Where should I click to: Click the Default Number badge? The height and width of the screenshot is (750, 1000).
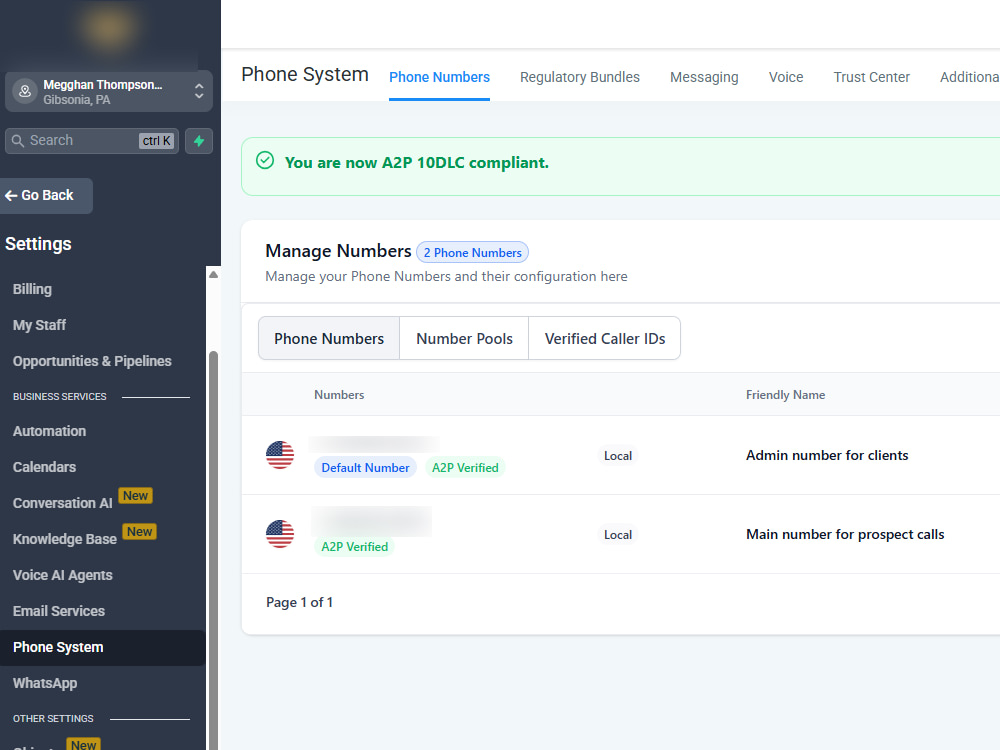tap(365, 467)
